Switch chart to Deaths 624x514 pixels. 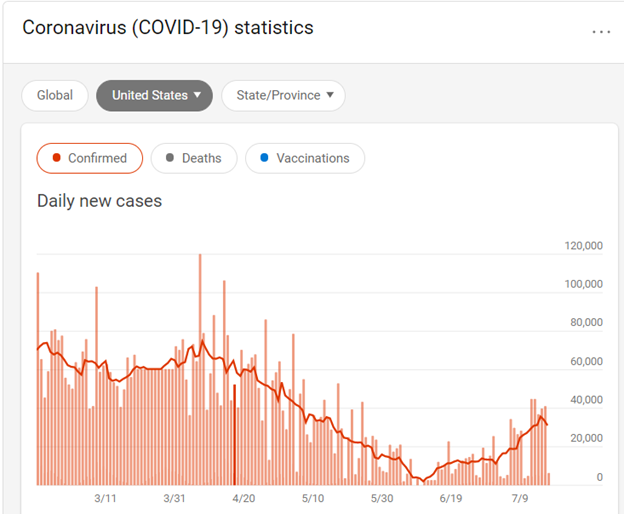click(194, 158)
